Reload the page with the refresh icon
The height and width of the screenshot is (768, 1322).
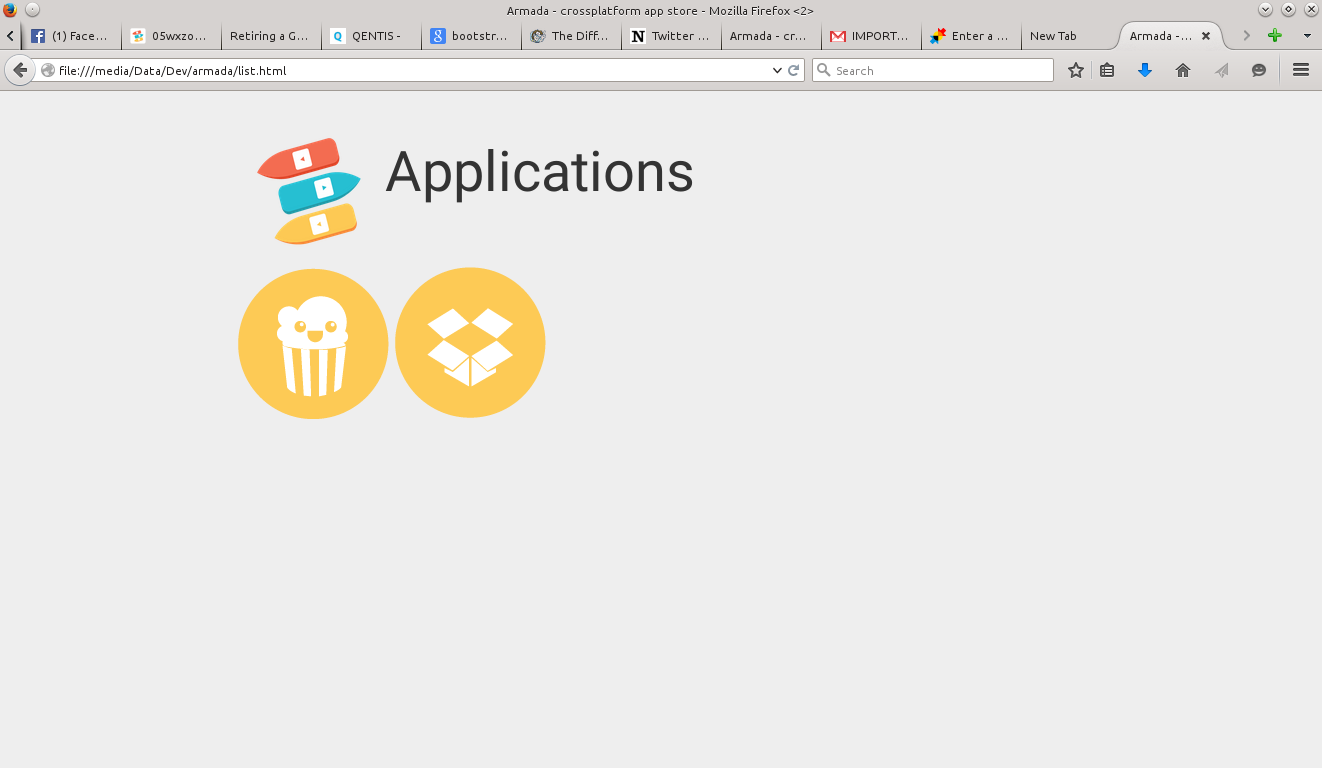(794, 70)
